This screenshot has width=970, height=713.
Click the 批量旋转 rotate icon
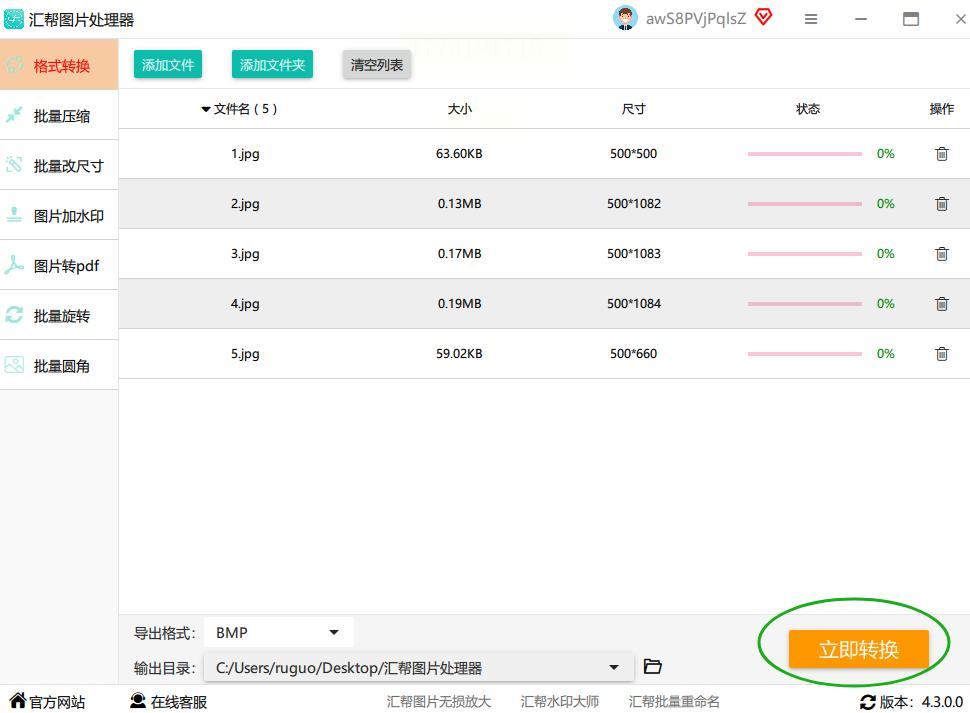(x=14, y=315)
